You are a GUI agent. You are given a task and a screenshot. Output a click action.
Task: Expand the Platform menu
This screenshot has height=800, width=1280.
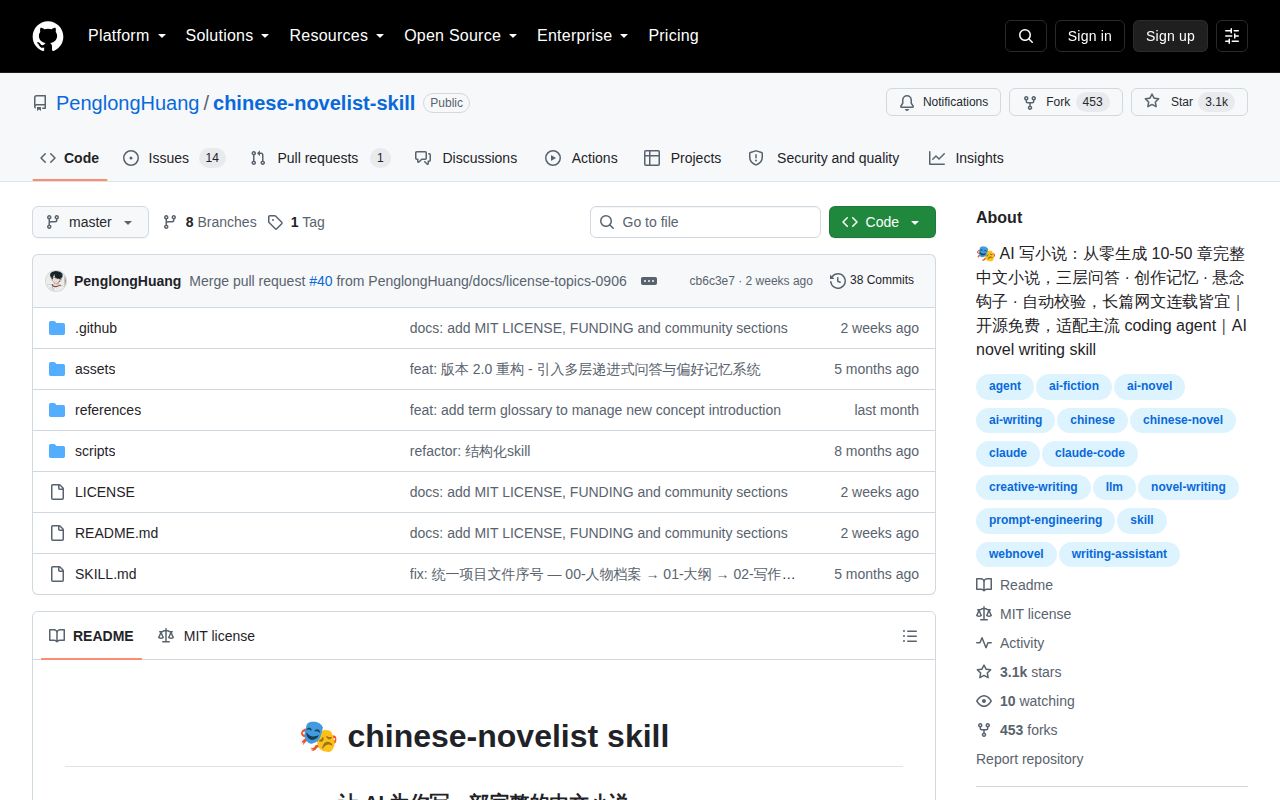(126, 36)
